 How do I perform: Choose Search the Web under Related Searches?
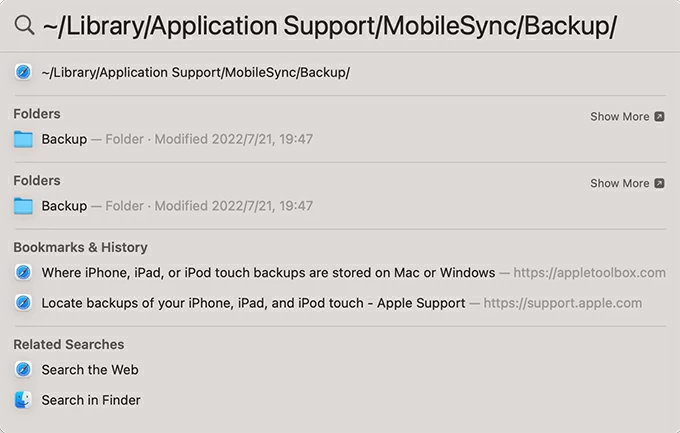click(x=90, y=369)
